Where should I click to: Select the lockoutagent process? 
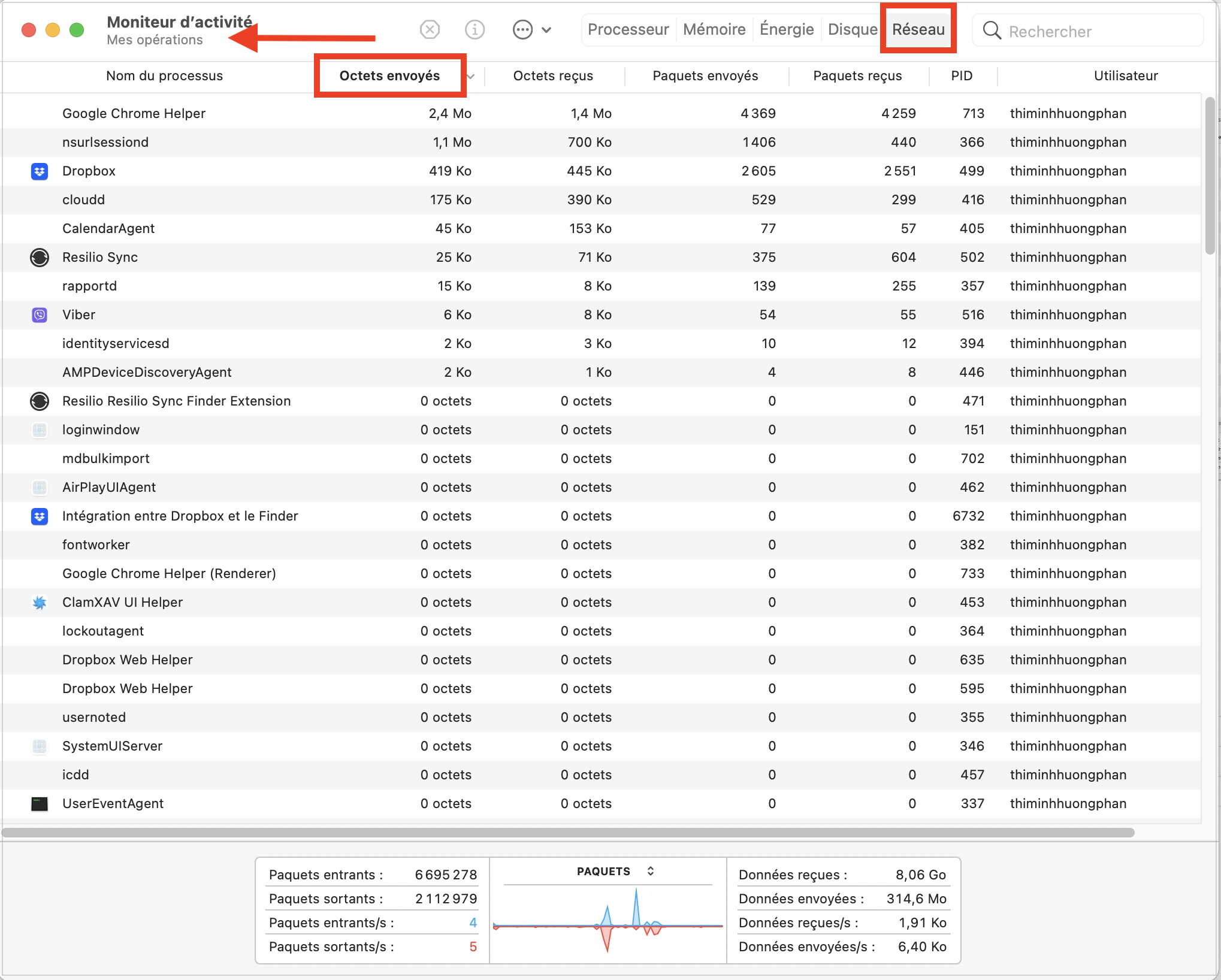(602, 631)
